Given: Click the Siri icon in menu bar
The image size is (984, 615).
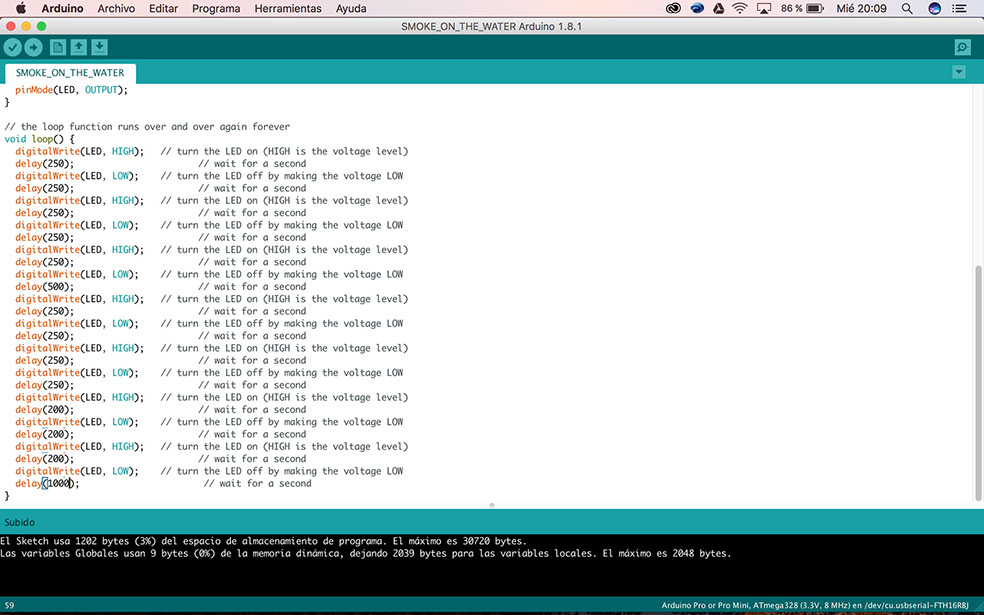Looking at the screenshot, I should (934, 8).
